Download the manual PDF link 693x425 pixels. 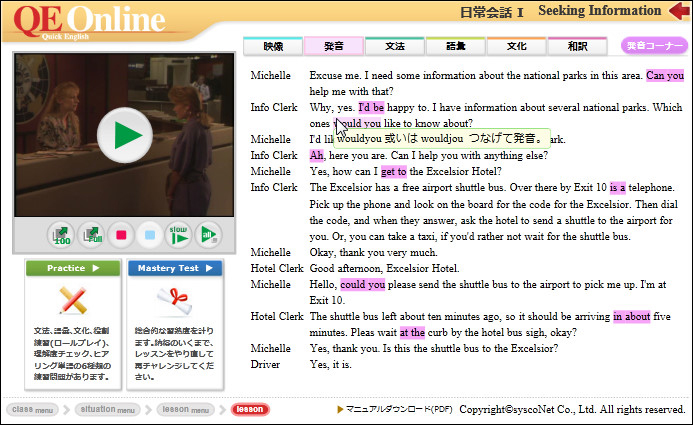[x=395, y=410]
